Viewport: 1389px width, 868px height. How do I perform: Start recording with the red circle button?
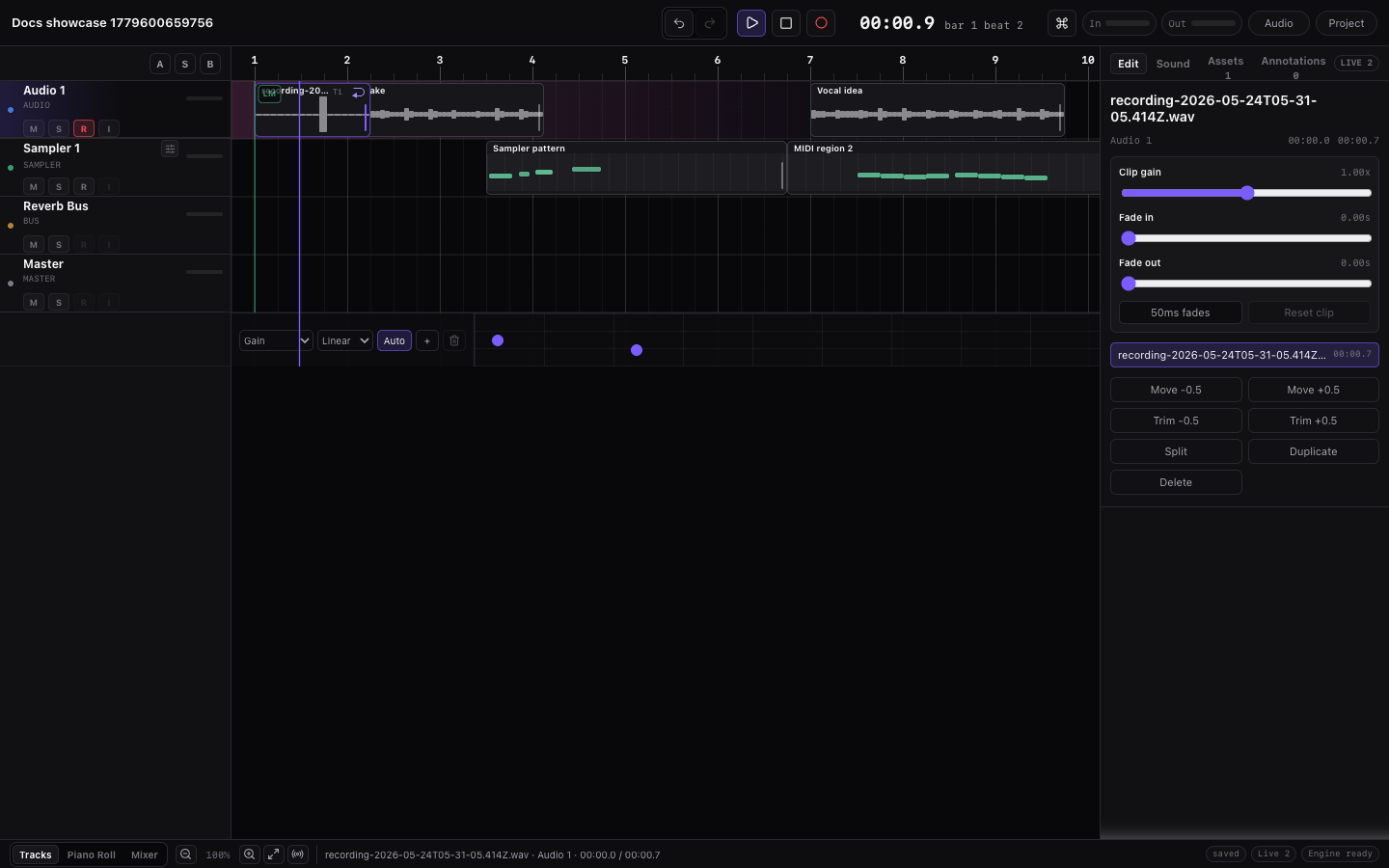click(821, 23)
